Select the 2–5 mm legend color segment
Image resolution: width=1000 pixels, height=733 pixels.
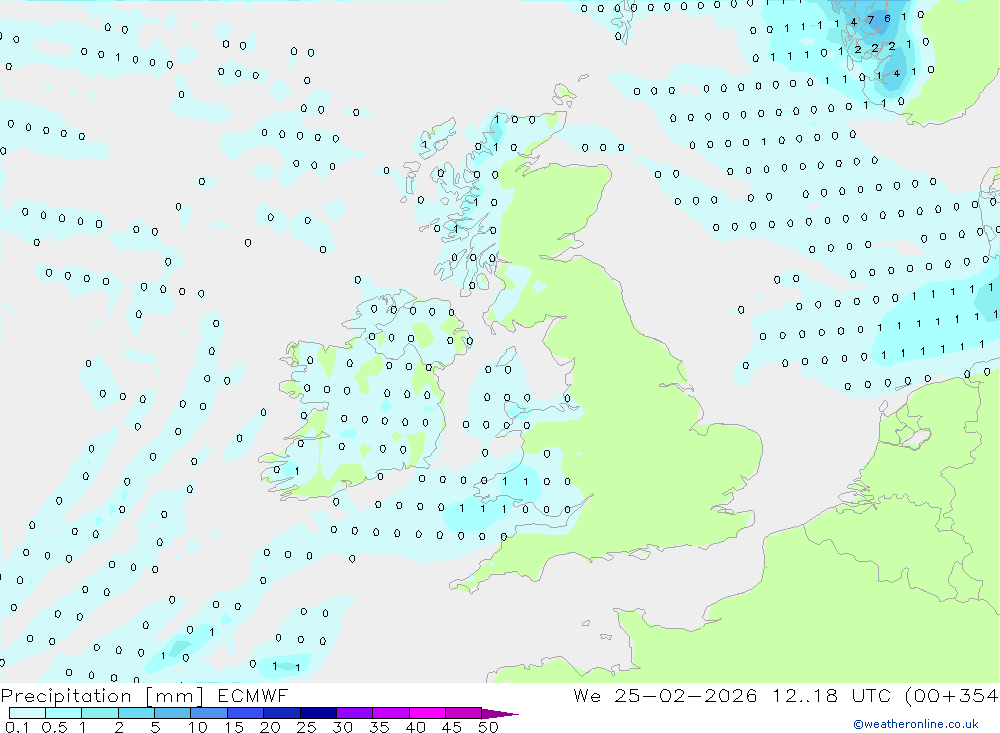(x=136, y=713)
